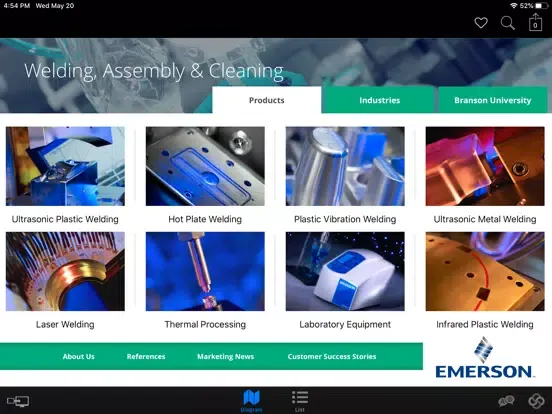The width and height of the screenshot is (552, 414).
Task: Click the Ultrasonic Plastic Welding label
Action: [65, 219]
